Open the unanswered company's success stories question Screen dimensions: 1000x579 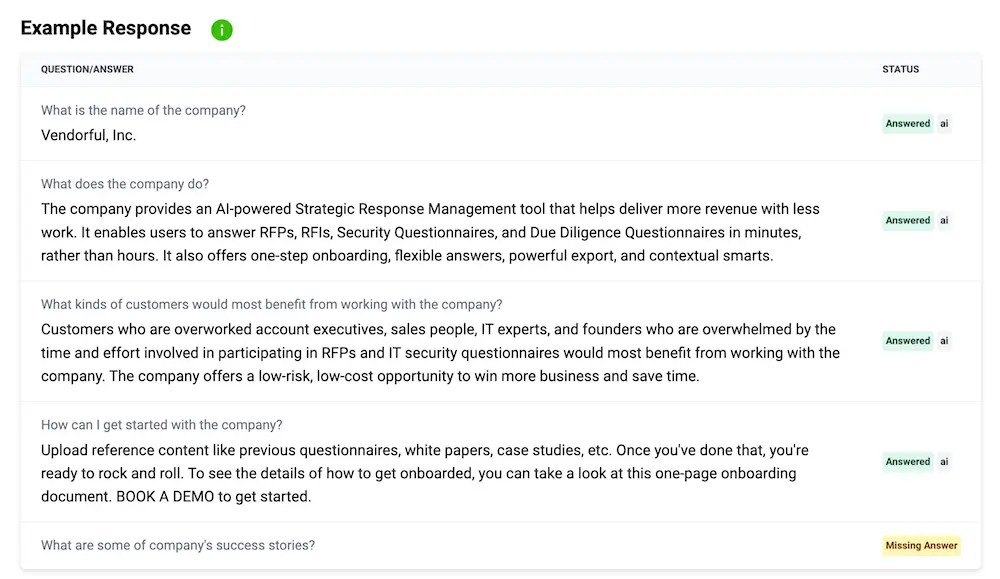[178, 546]
